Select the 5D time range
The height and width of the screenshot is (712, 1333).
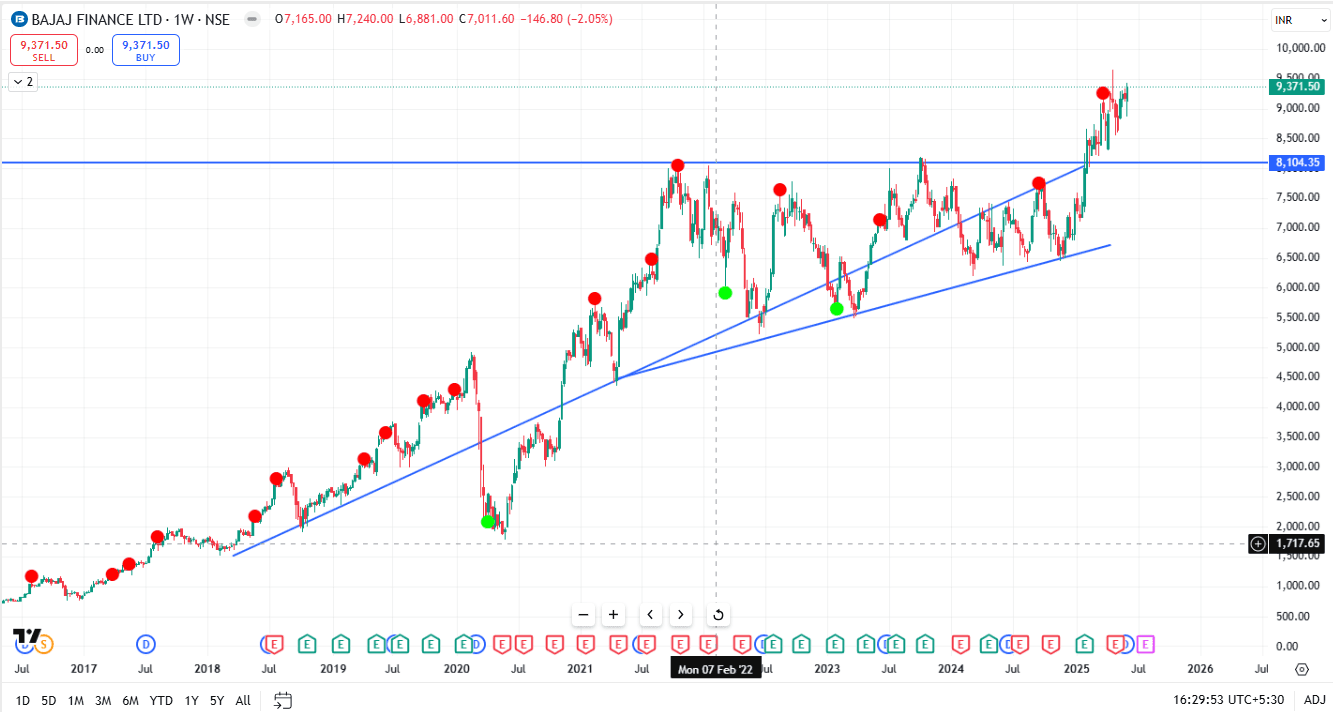[49, 701]
